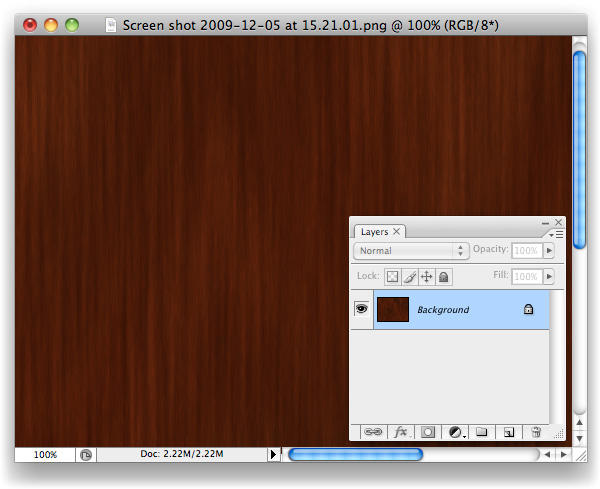Toggle lock image pixels brush

tap(409, 277)
